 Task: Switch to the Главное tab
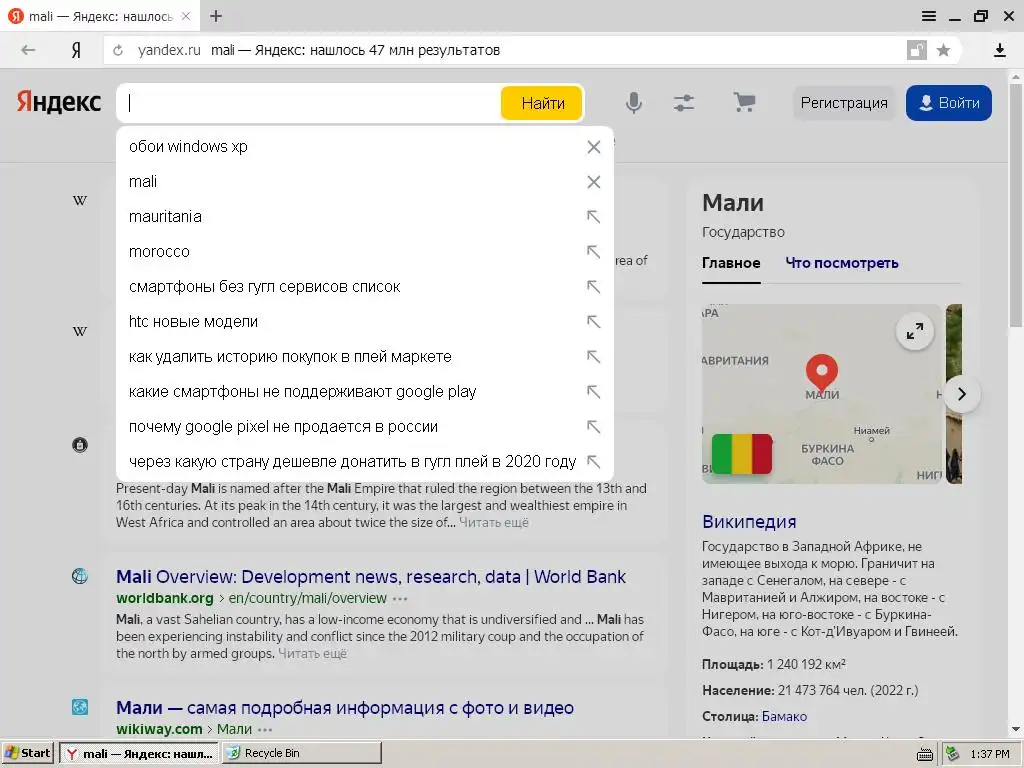[731, 263]
